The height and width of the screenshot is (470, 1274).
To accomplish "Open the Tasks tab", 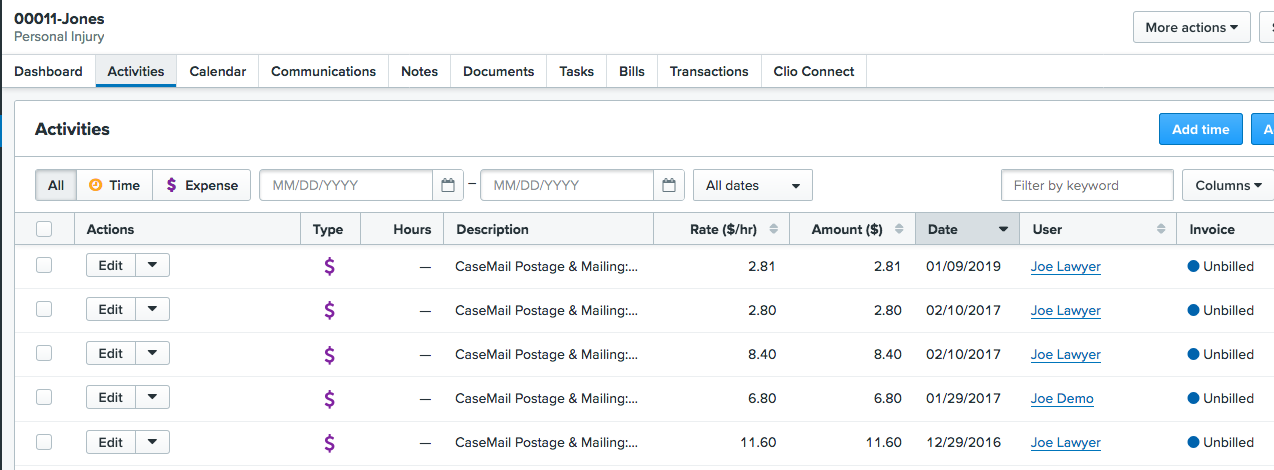I will point(577,71).
